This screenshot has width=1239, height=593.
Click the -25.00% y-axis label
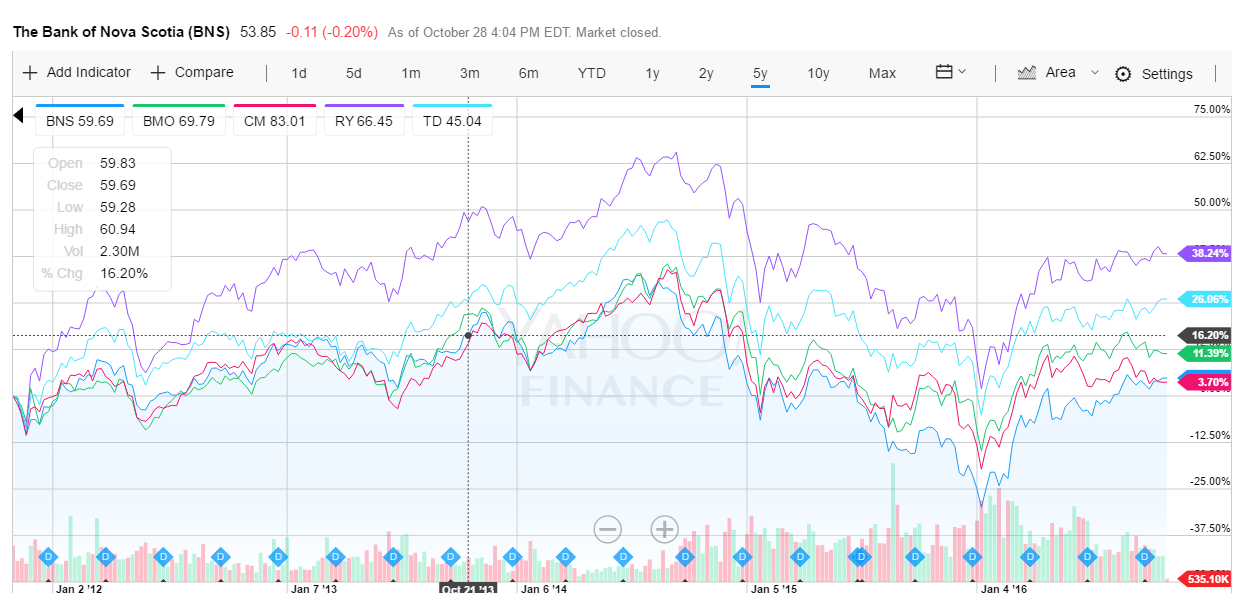[1211, 481]
